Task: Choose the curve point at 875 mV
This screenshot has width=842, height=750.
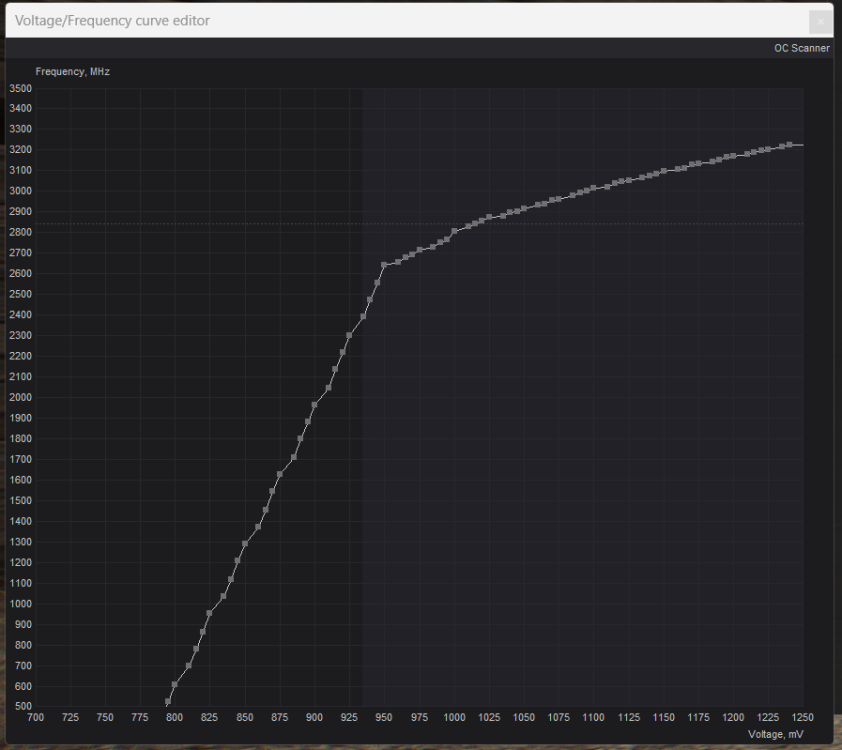Action: [x=280, y=474]
